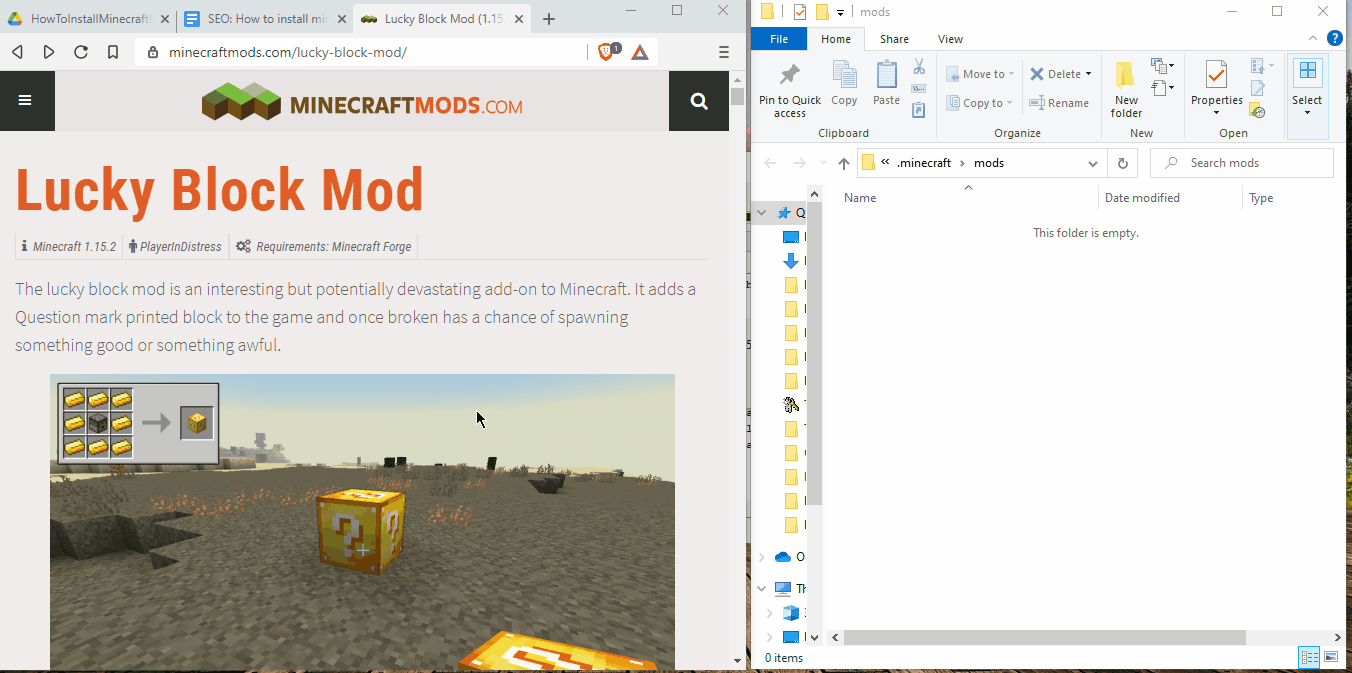Click the Paste ribbon button
The width and height of the screenshot is (1352, 673).
(886, 84)
